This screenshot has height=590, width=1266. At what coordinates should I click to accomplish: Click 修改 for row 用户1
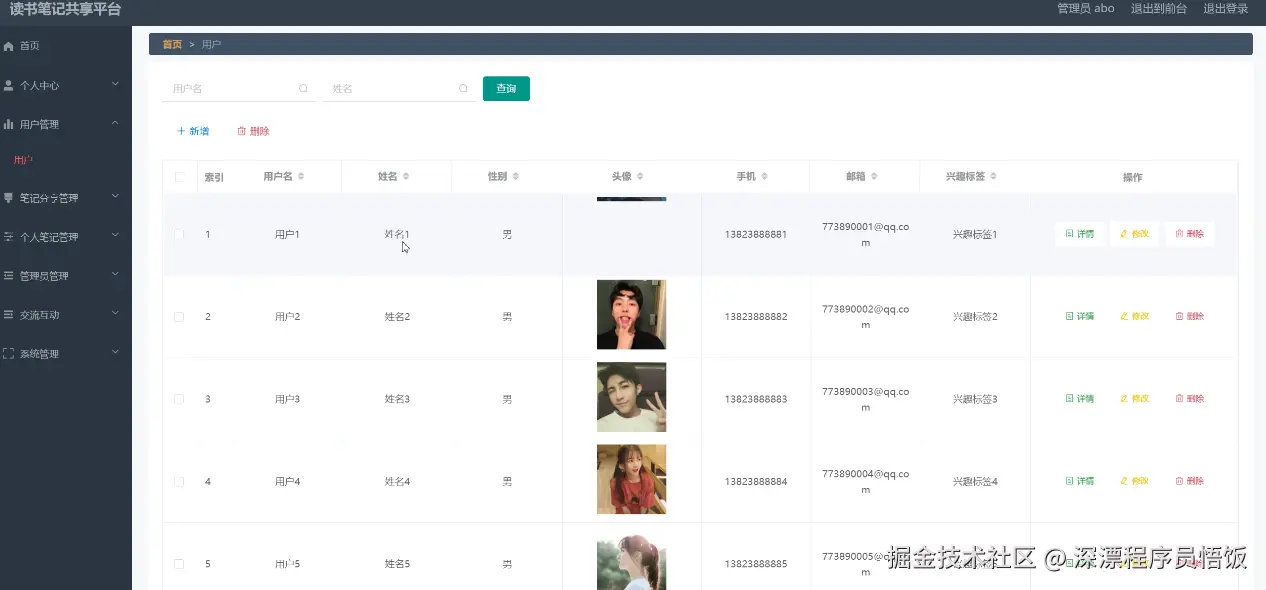tap(1134, 234)
